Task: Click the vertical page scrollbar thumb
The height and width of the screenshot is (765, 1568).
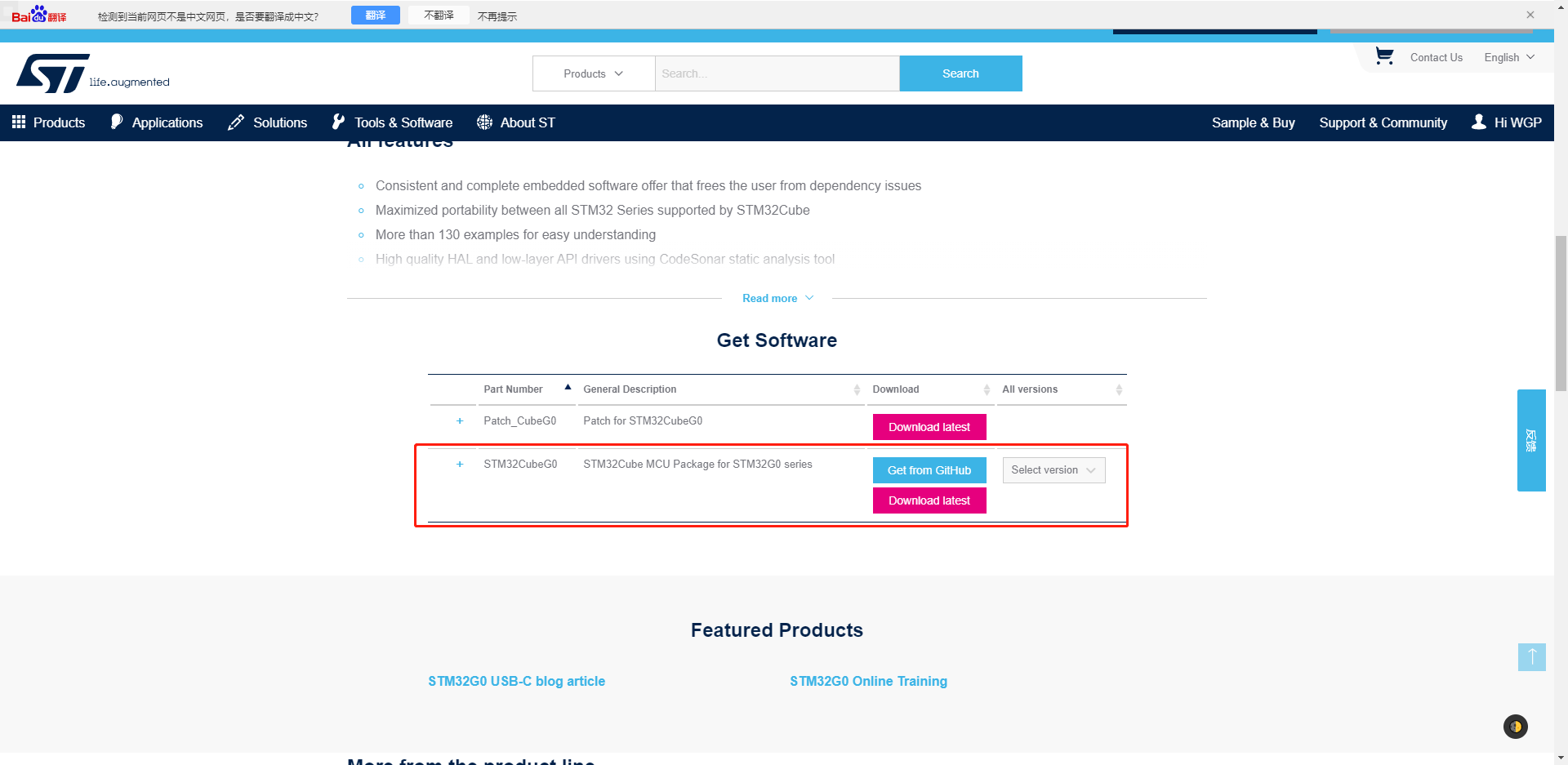Action: [x=1561, y=314]
